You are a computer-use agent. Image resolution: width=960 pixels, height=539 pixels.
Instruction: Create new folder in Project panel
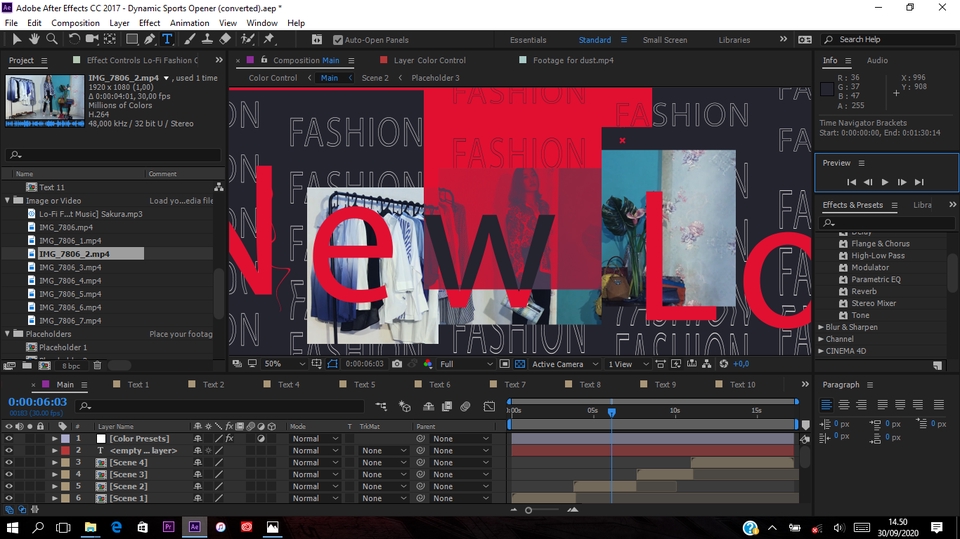27,366
